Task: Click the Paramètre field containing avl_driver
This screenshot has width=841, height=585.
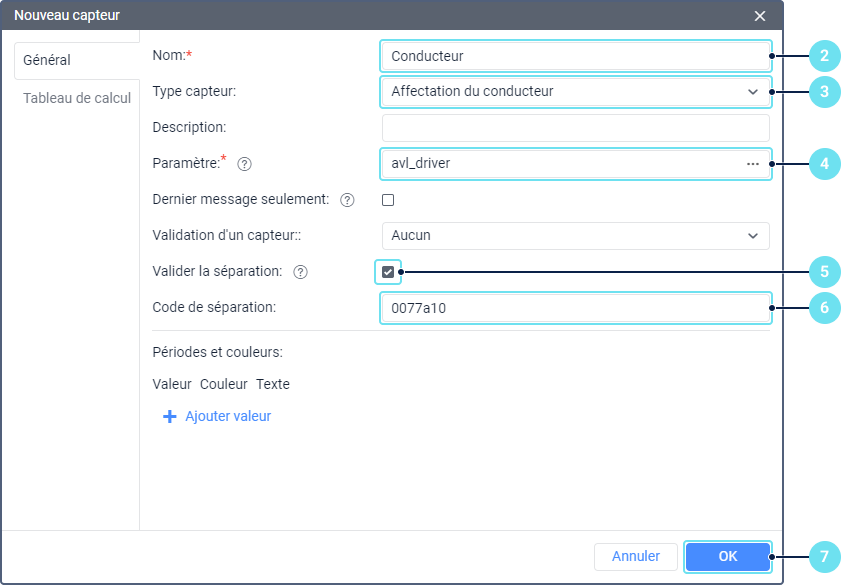Action: pos(560,163)
